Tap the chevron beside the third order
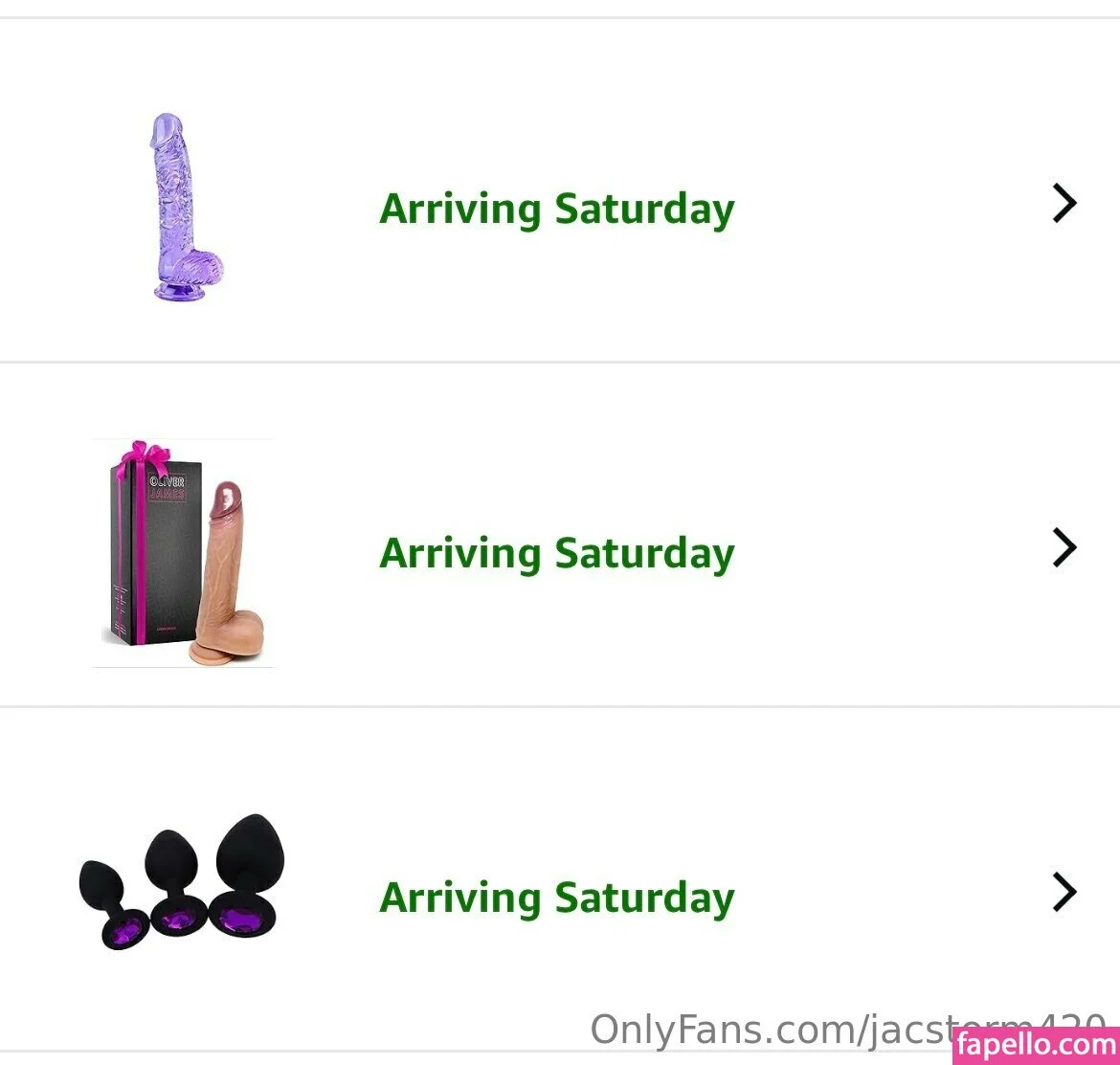Screen dimensions: 1120x1065 (1064, 892)
